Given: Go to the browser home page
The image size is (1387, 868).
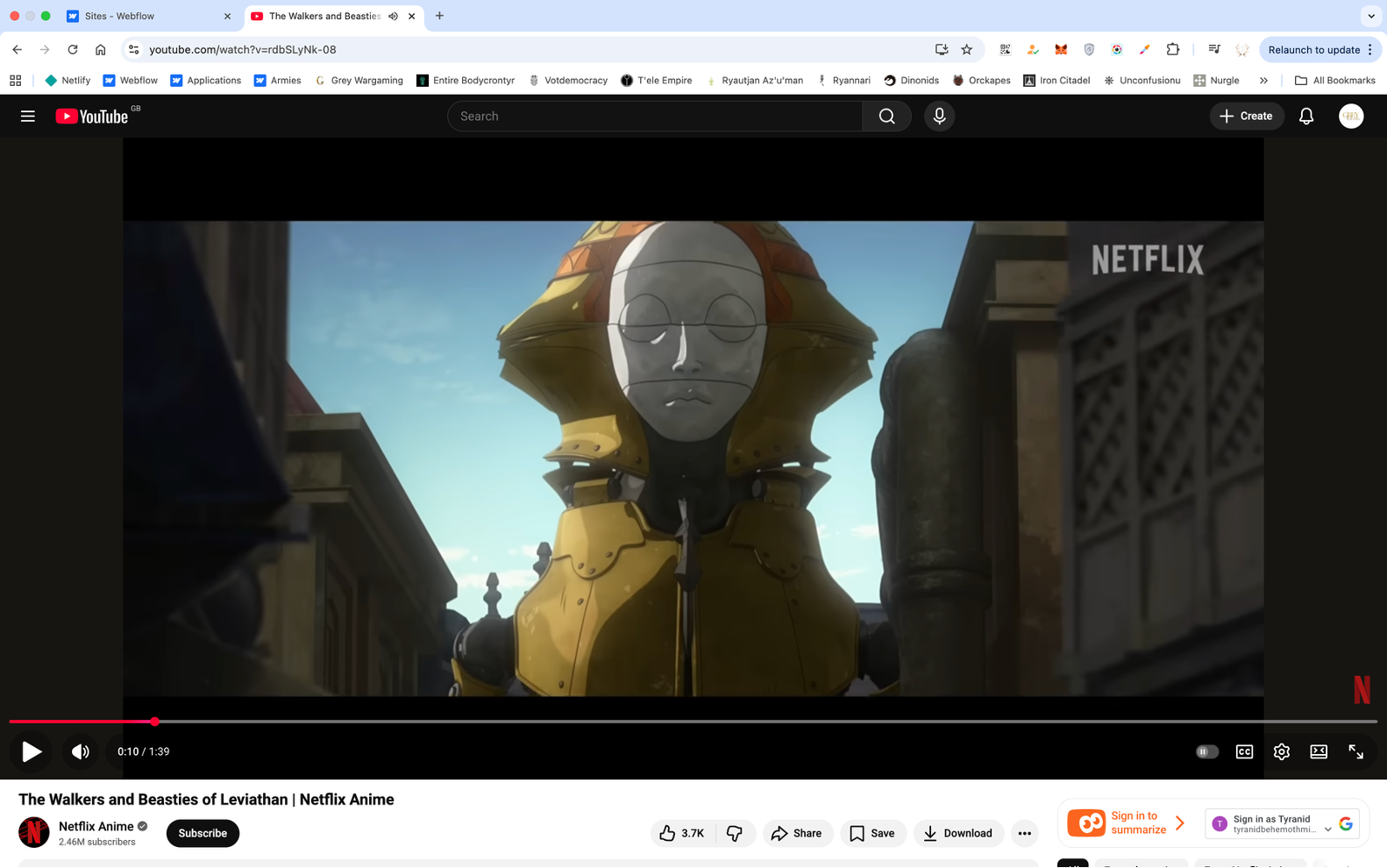Looking at the screenshot, I should click(x=101, y=50).
